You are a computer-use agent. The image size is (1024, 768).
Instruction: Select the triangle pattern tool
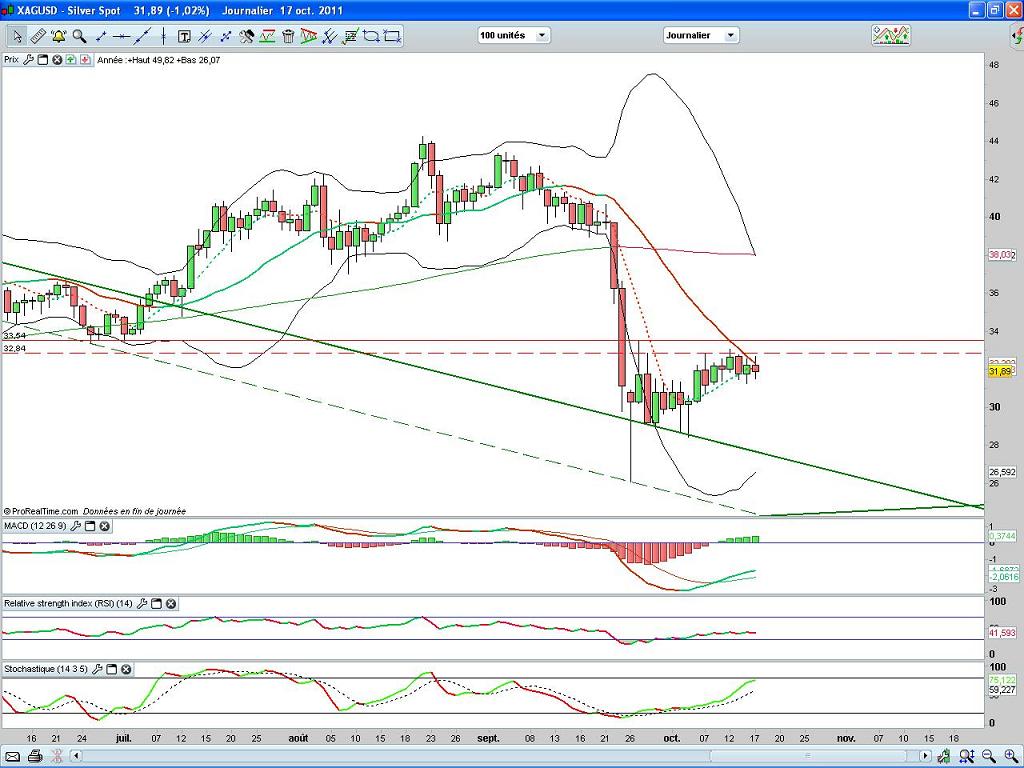(309, 36)
